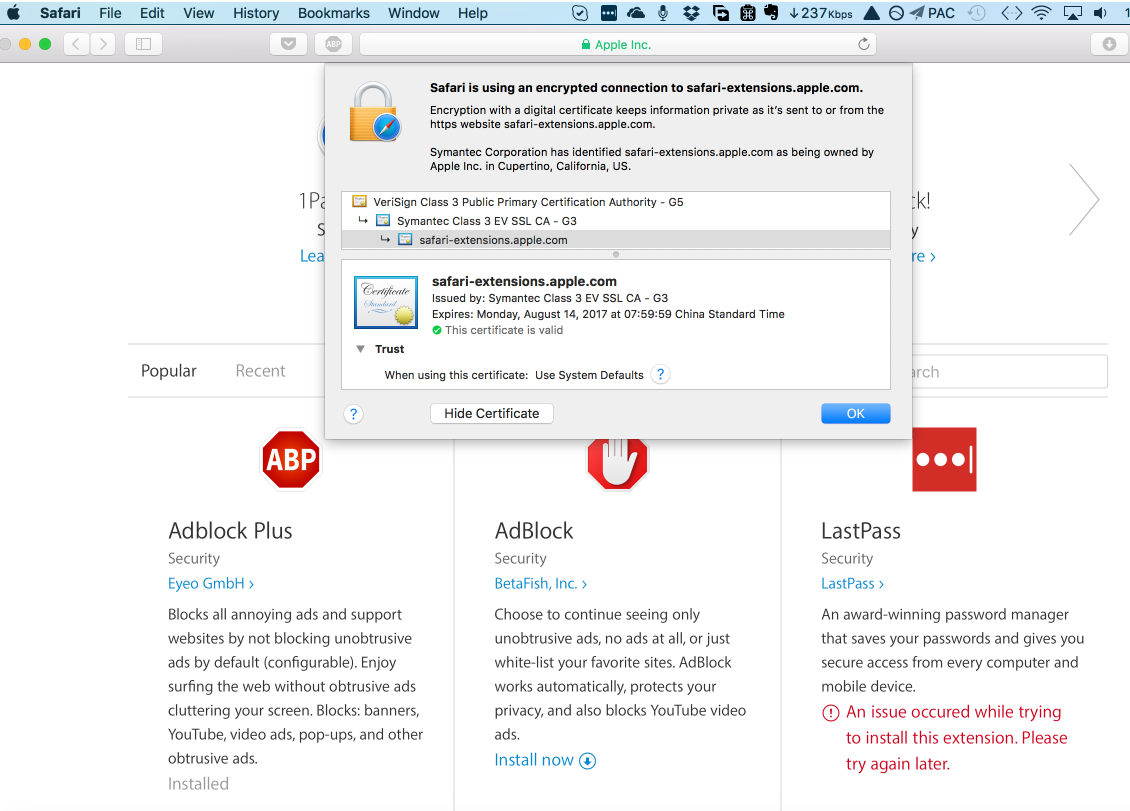Open the Window menu
Screen dimensions: 1130x811
(x=414, y=13)
